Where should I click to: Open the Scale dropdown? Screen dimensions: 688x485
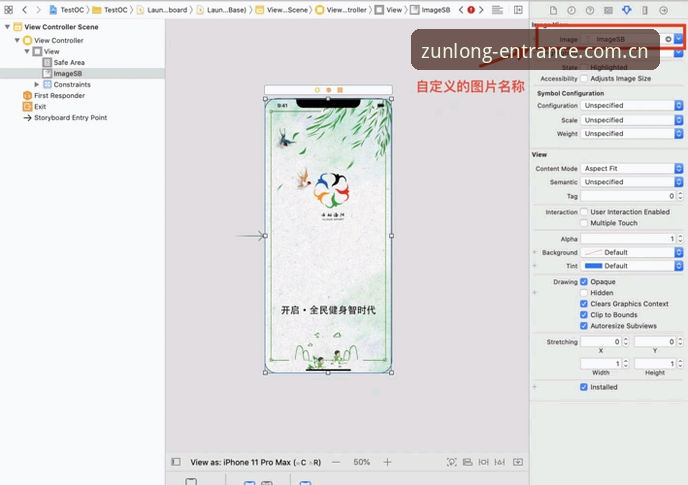[x=632, y=120]
